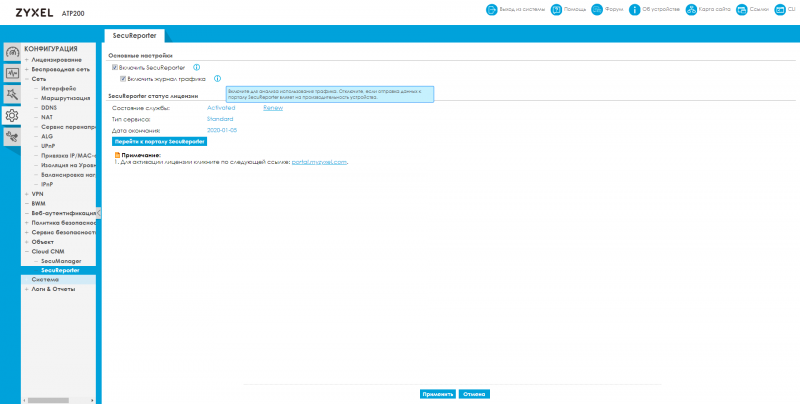Click the Применить button
The image size is (800, 404).
pyautogui.click(x=438, y=394)
